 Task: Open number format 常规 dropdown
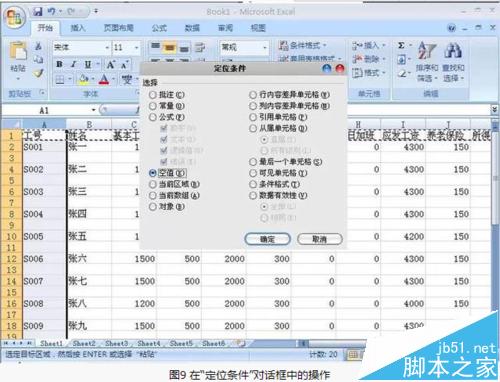click(x=265, y=48)
